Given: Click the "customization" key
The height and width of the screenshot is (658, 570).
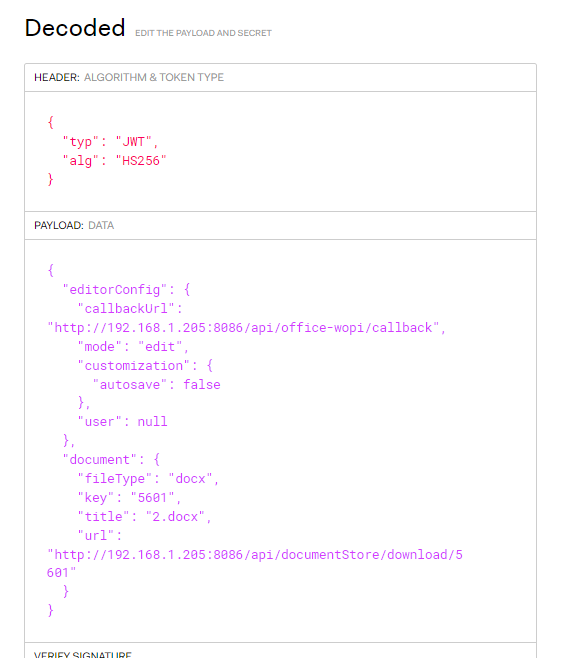Looking at the screenshot, I should tap(134, 366).
